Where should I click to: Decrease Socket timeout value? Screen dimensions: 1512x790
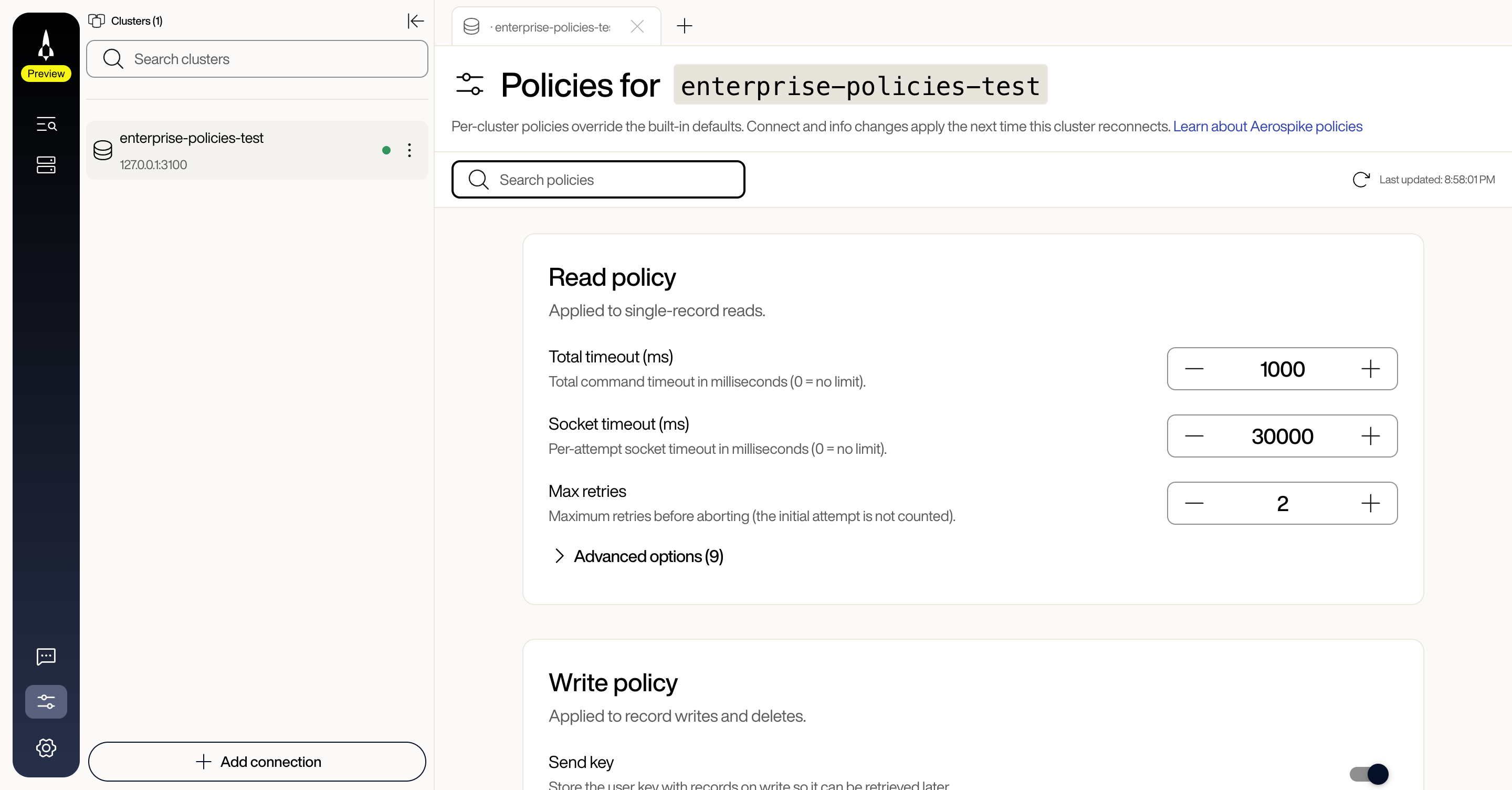coord(1194,436)
